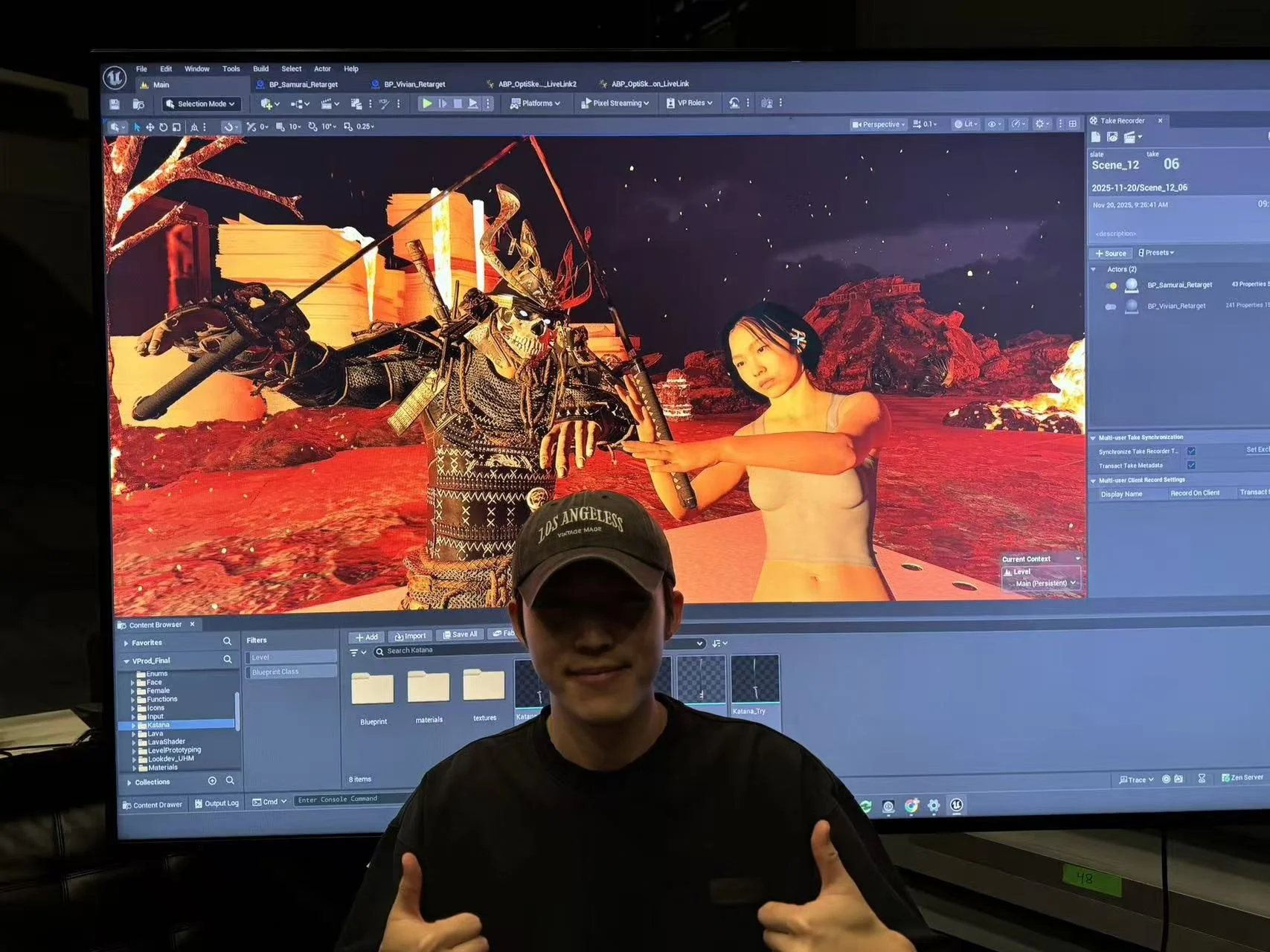Collapse Multi-user Take Synchronization section
This screenshot has width=1270, height=952.
(1093, 438)
